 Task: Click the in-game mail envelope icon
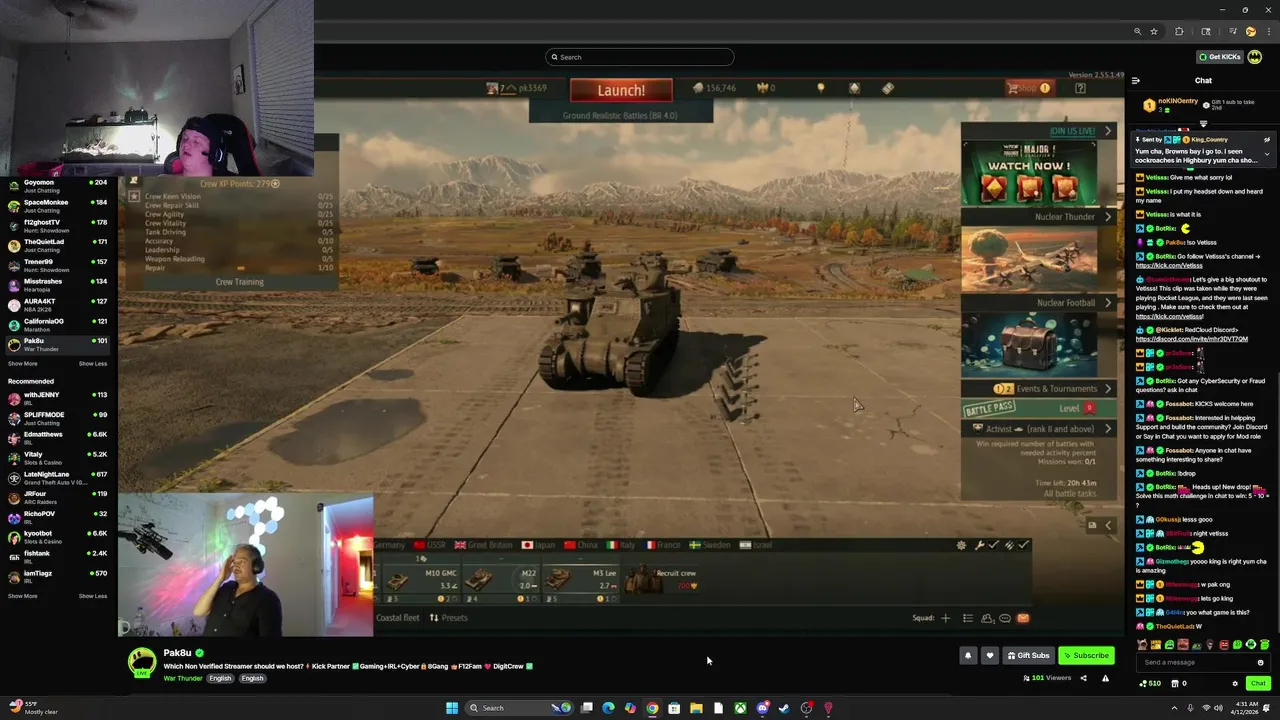click(1023, 618)
